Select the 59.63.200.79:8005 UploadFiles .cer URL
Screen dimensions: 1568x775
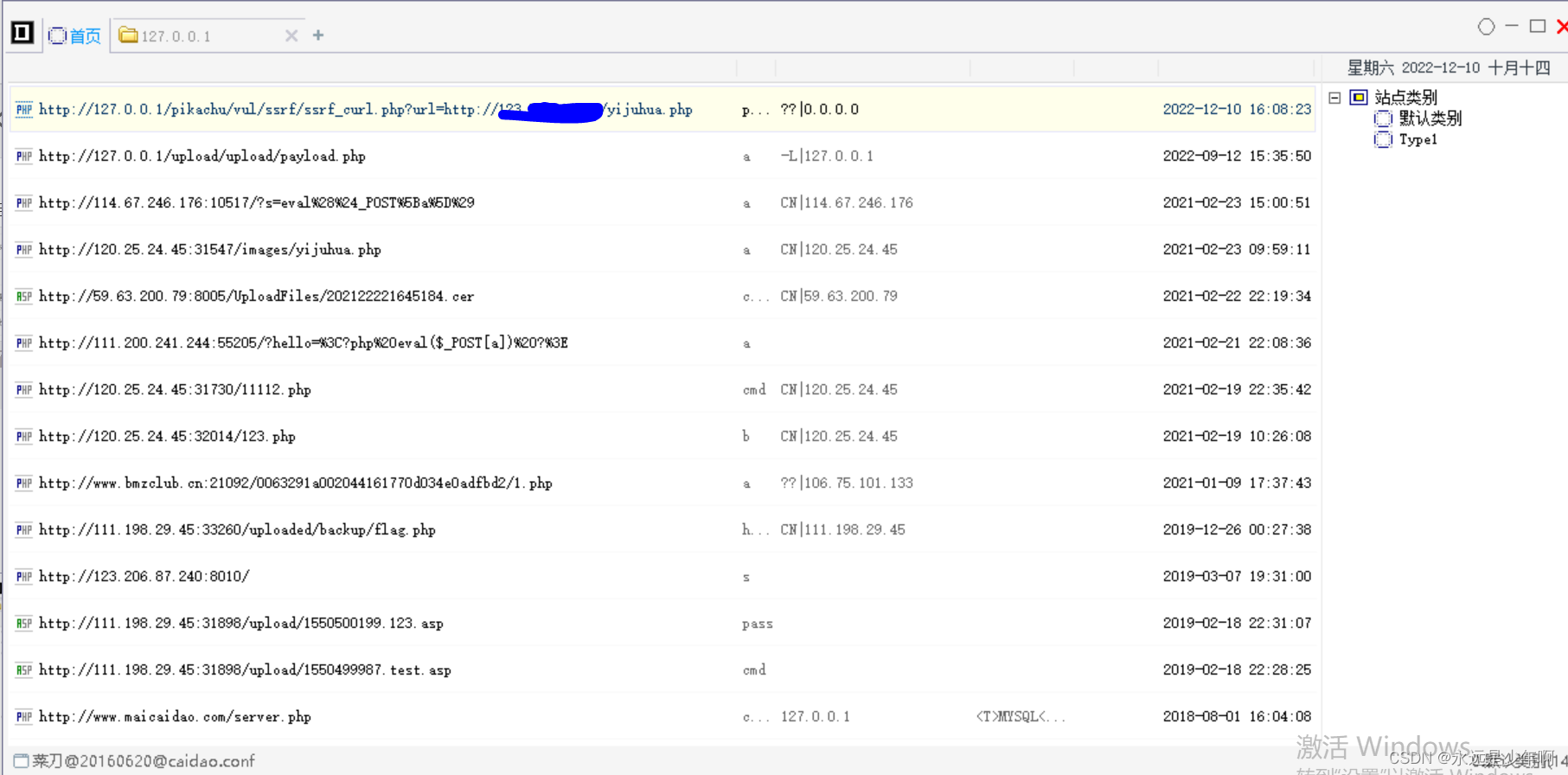pos(257,296)
